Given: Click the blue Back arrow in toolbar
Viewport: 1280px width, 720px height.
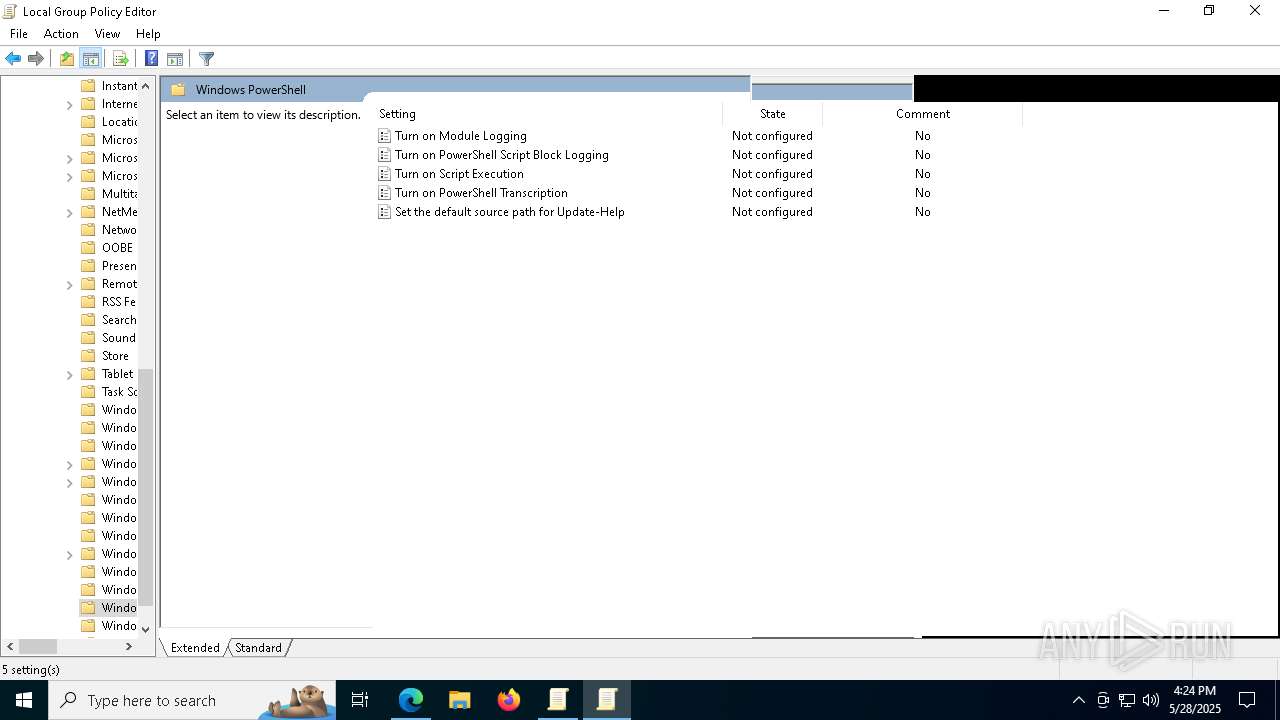Looking at the screenshot, I should point(13,59).
